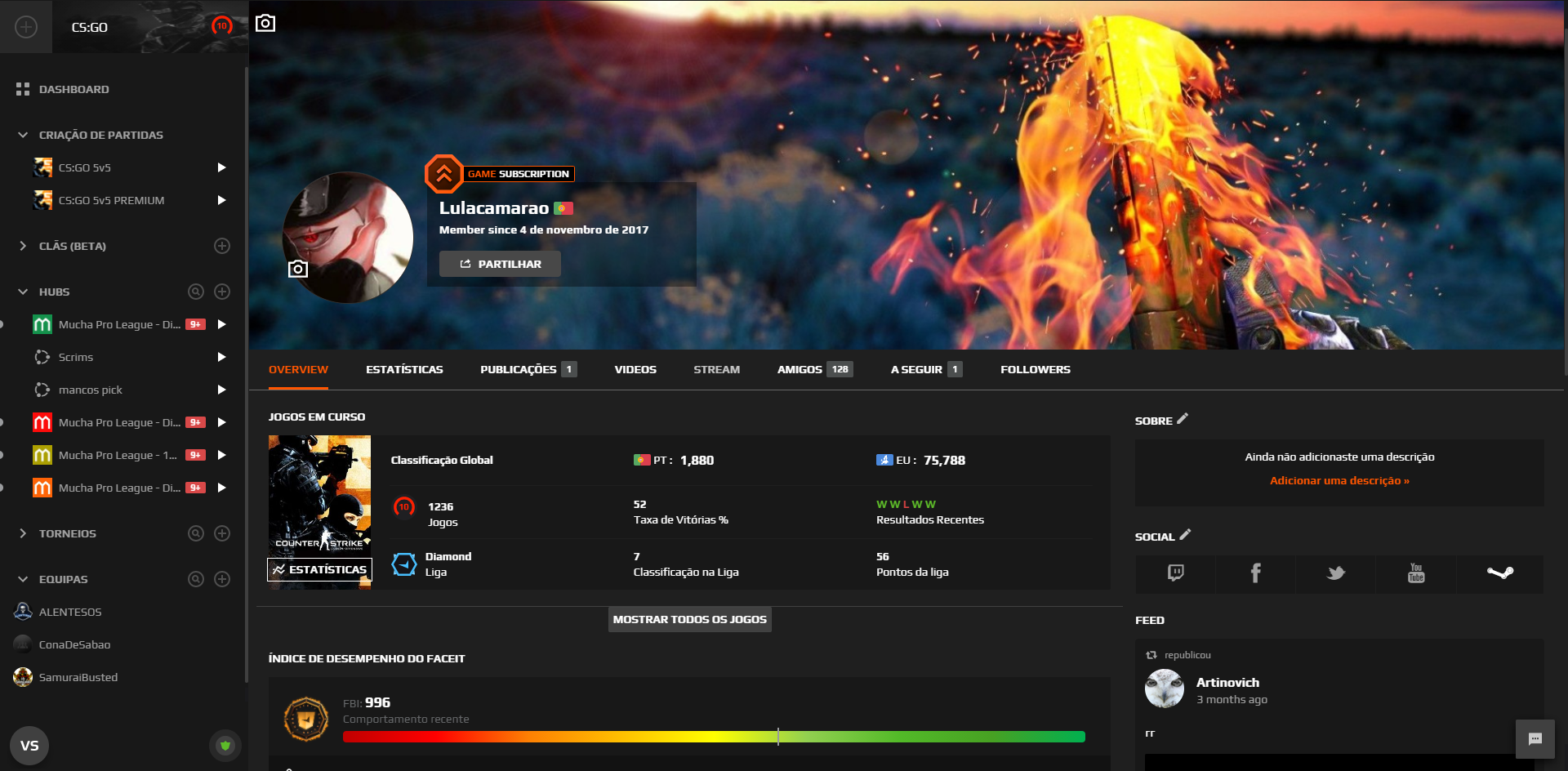Screen dimensions: 1568x771
Task: Open Estatísticas button on CS:GO cover
Action: coord(319,569)
